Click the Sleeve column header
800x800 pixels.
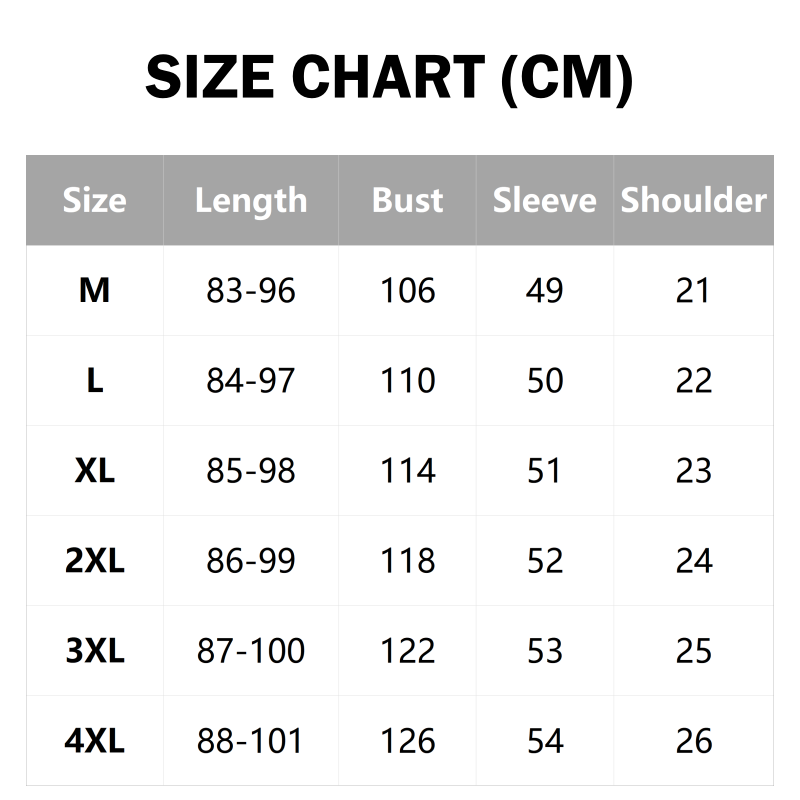[x=544, y=200]
